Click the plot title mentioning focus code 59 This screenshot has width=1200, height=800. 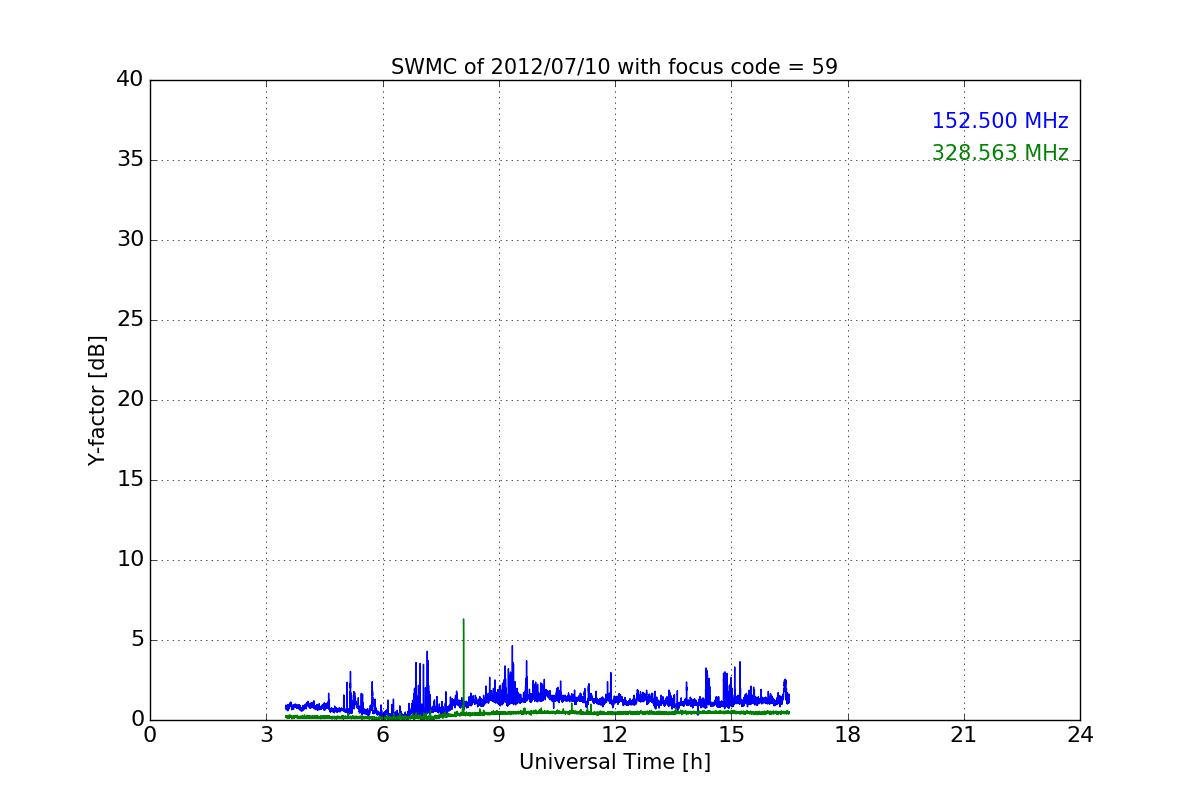(x=614, y=67)
